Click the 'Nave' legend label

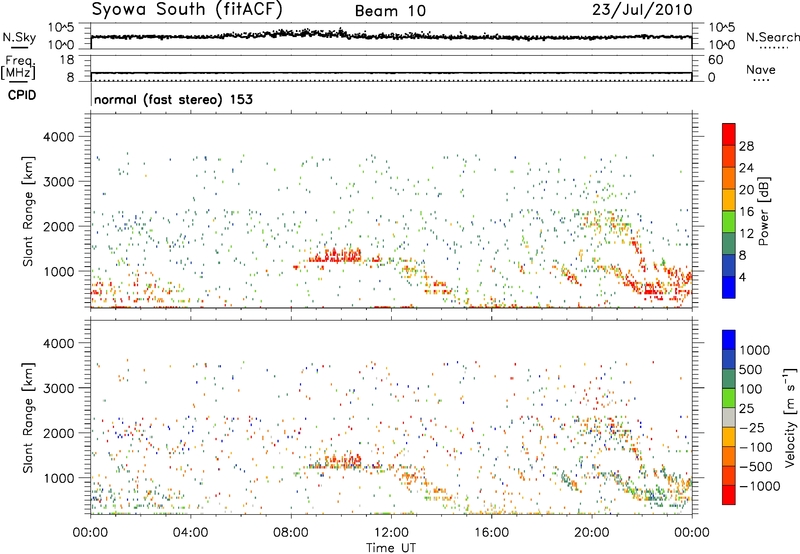tap(761, 69)
